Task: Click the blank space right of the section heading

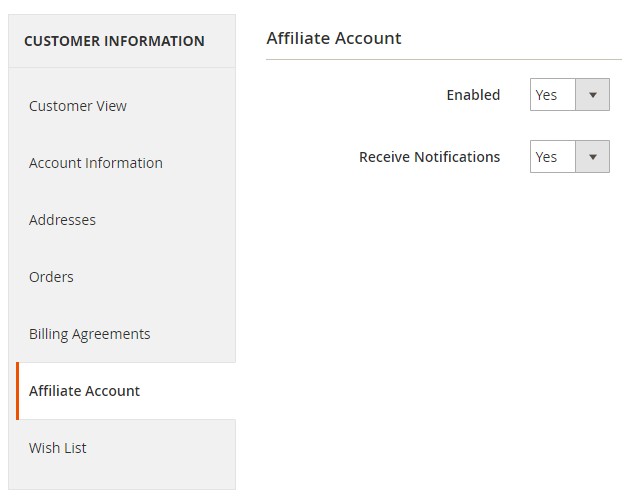Action: point(510,38)
